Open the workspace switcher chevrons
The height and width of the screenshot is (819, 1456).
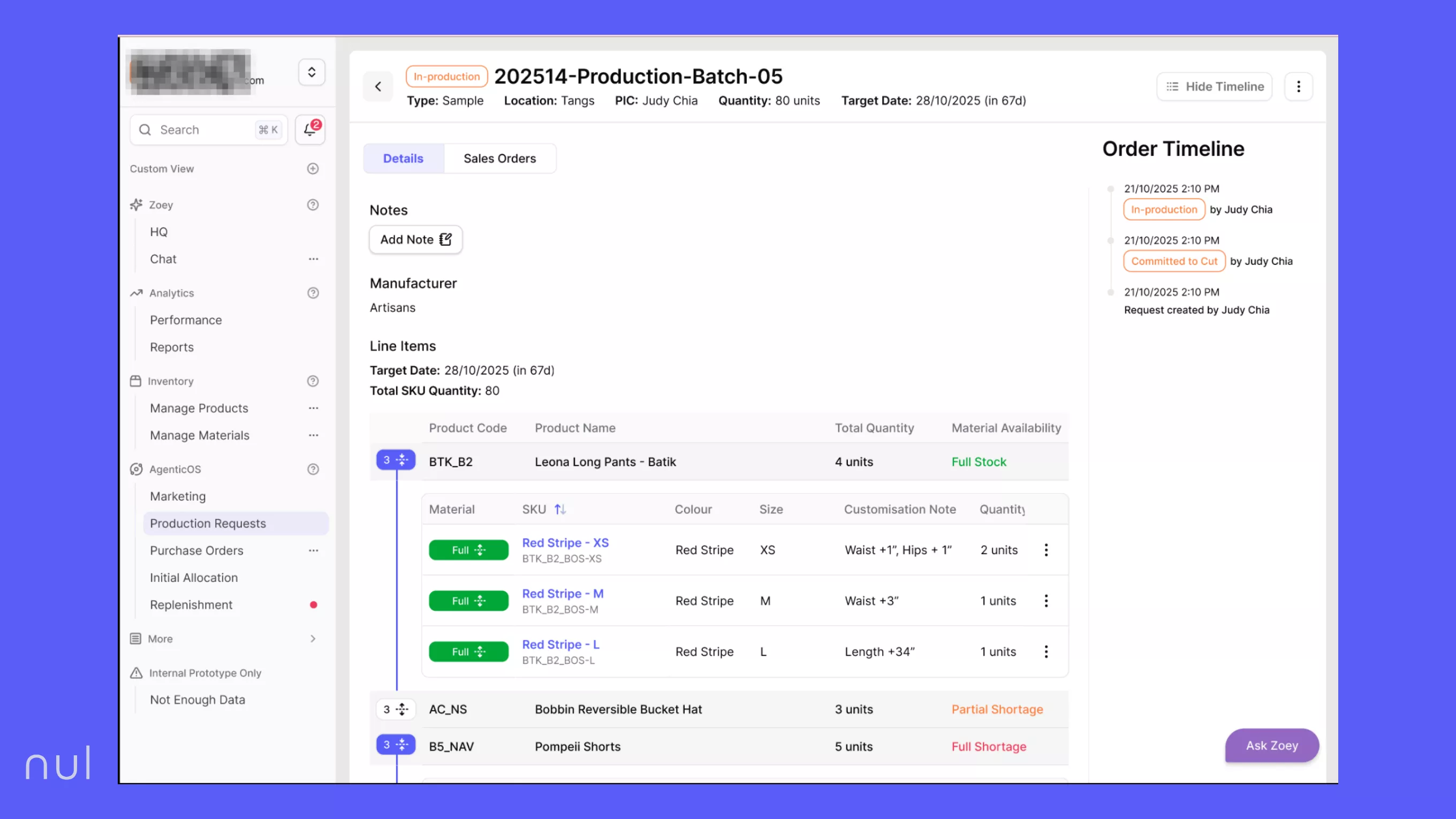point(312,72)
